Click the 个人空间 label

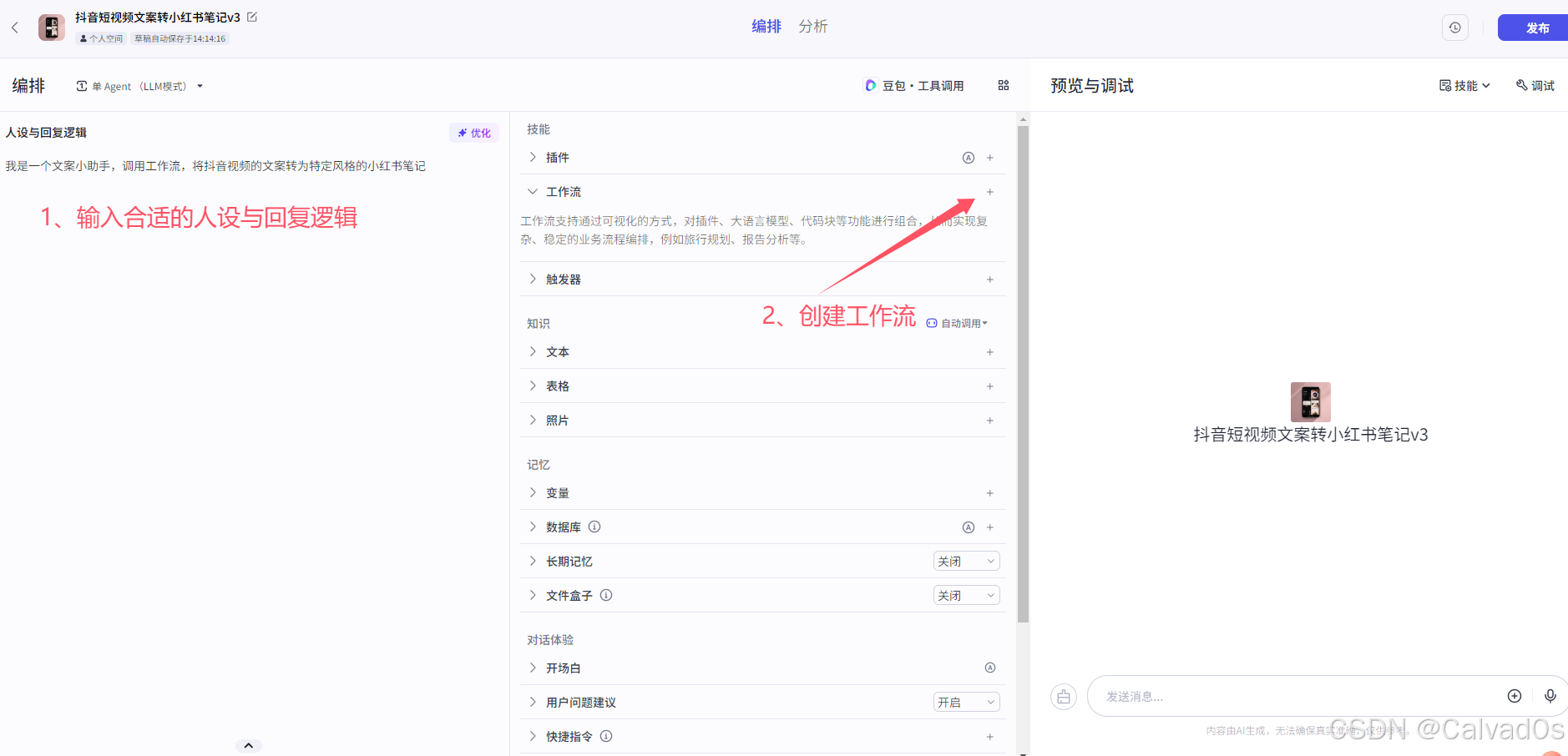point(101,38)
